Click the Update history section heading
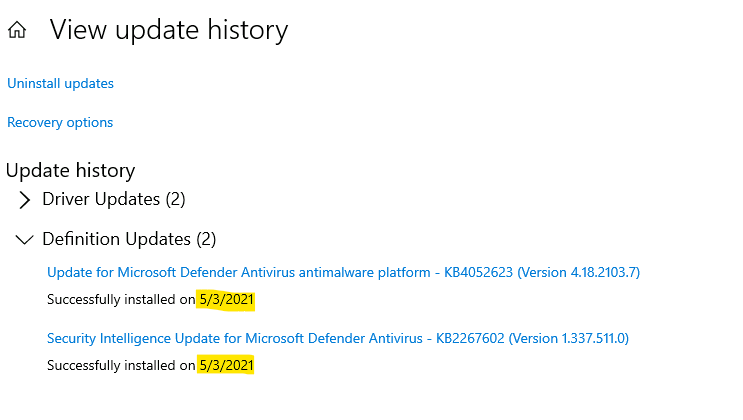This screenshot has height=420, width=743. tap(70, 171)
